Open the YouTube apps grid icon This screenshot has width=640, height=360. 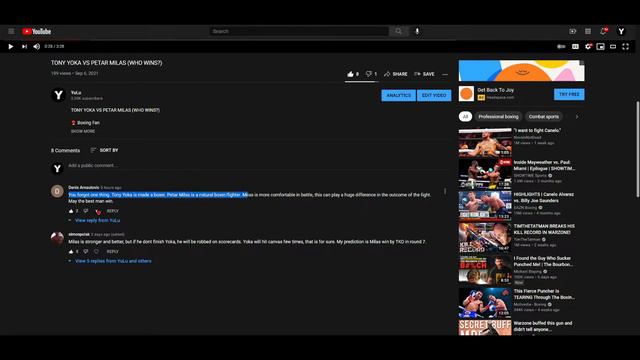[x=588, y=31]
